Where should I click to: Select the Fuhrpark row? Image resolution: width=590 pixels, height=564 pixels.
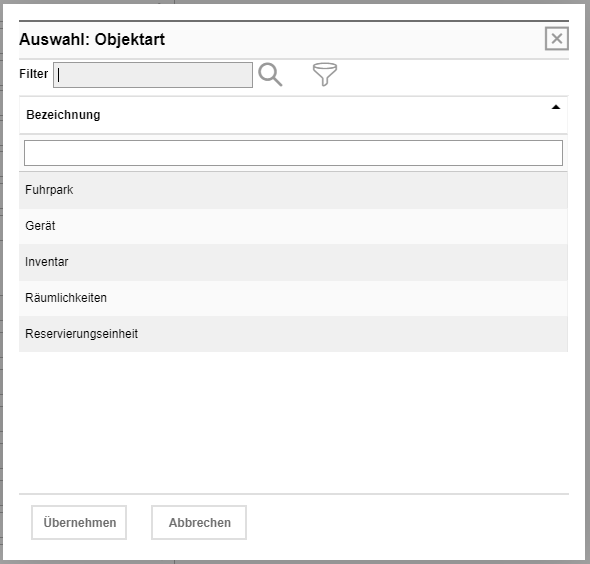(293, 190)
